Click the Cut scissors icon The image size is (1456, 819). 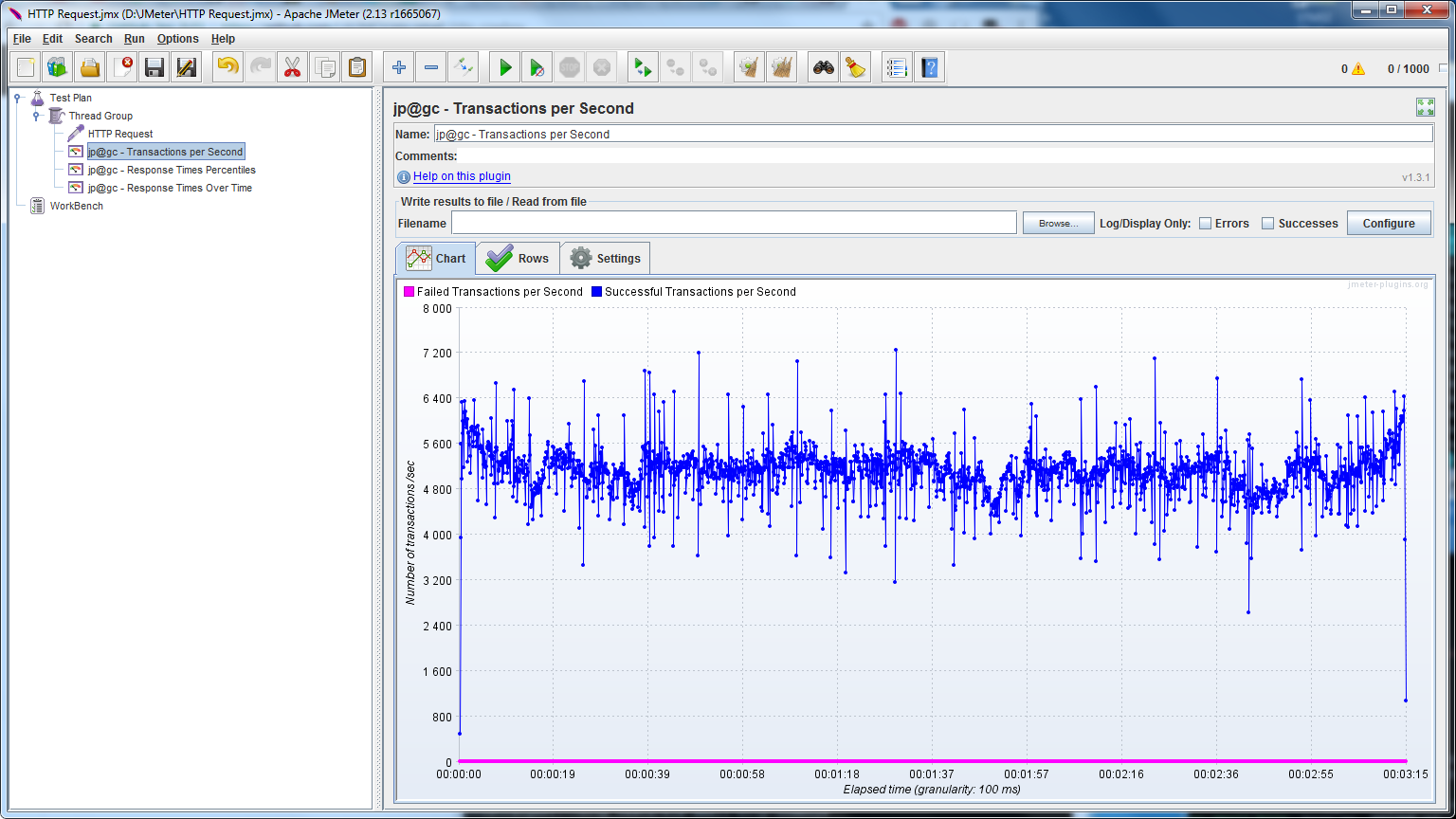click(x=292, y=67)
